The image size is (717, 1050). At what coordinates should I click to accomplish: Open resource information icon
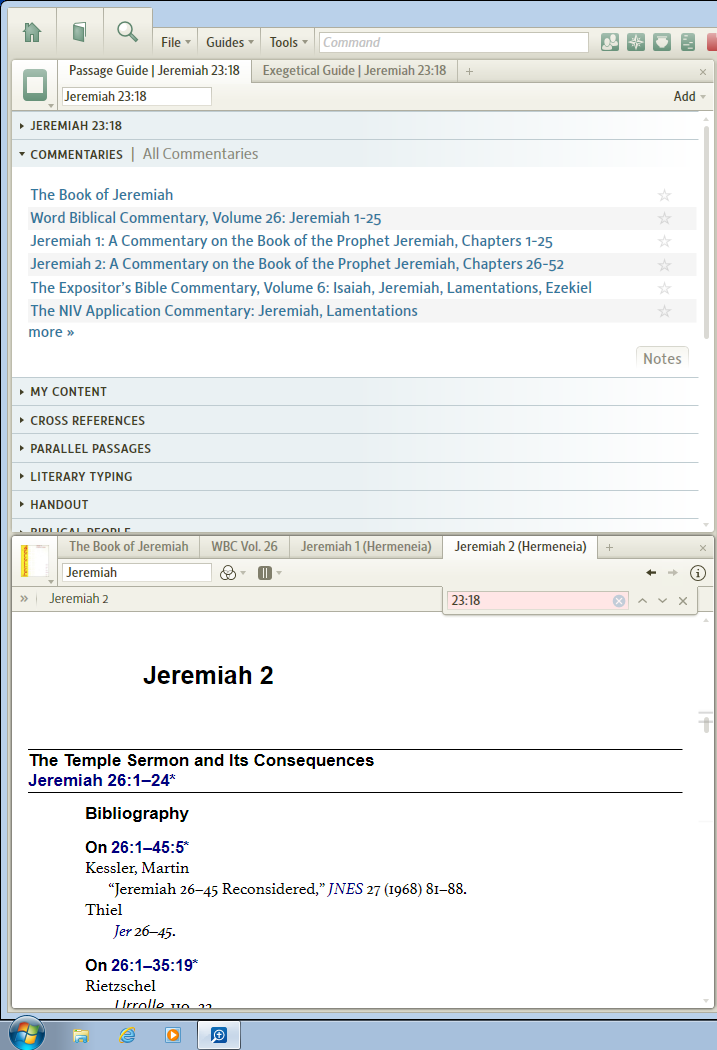[x=698, y=573]
